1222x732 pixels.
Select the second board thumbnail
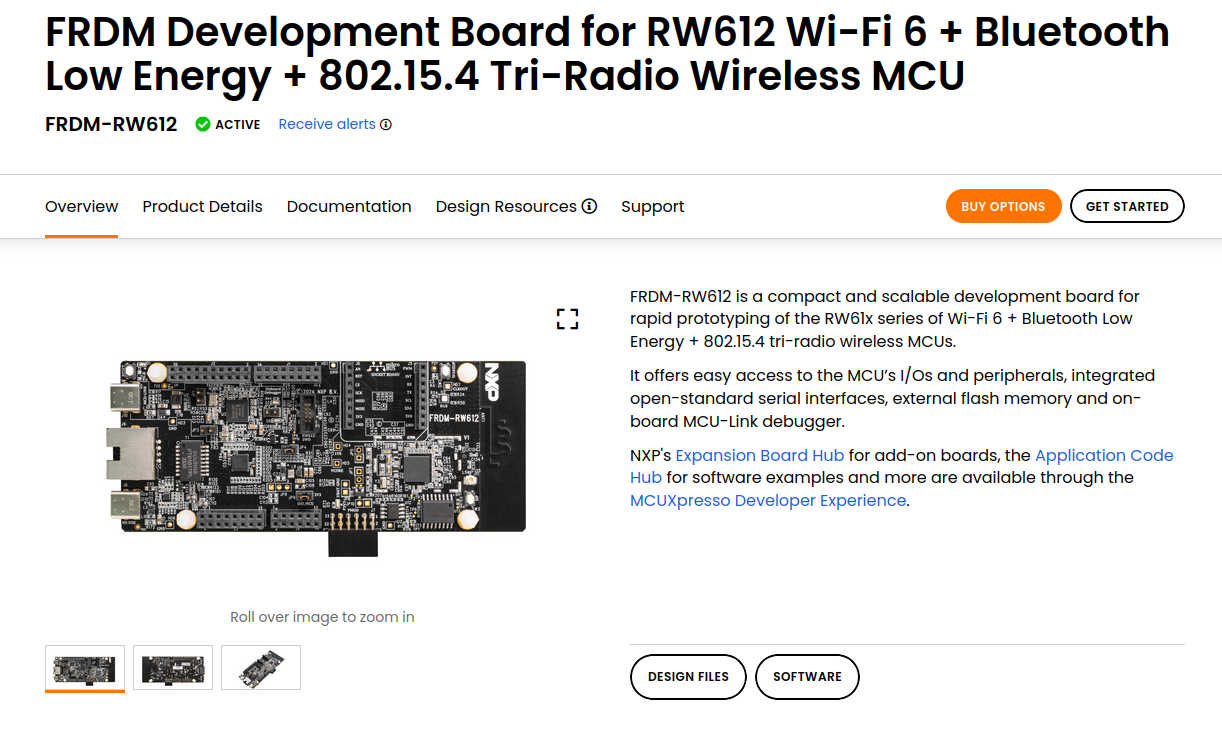[173, 667]
